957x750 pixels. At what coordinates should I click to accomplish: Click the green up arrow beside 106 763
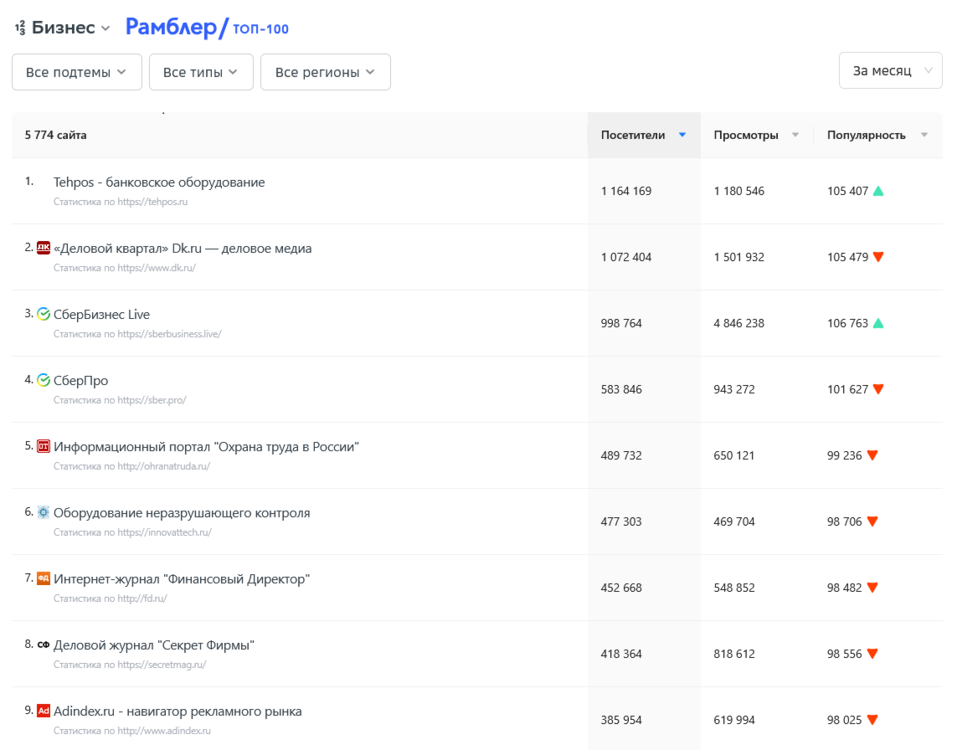(878, 323)
